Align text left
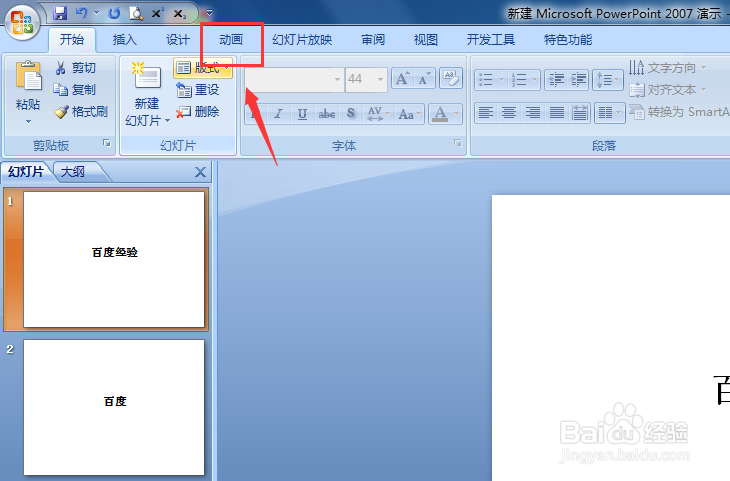Screen dimensions: 730x481 [x=486, y=113]
